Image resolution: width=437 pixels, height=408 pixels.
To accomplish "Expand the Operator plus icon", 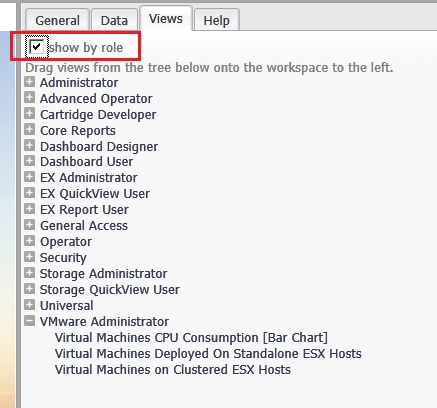I will click(x=29, y=241).
